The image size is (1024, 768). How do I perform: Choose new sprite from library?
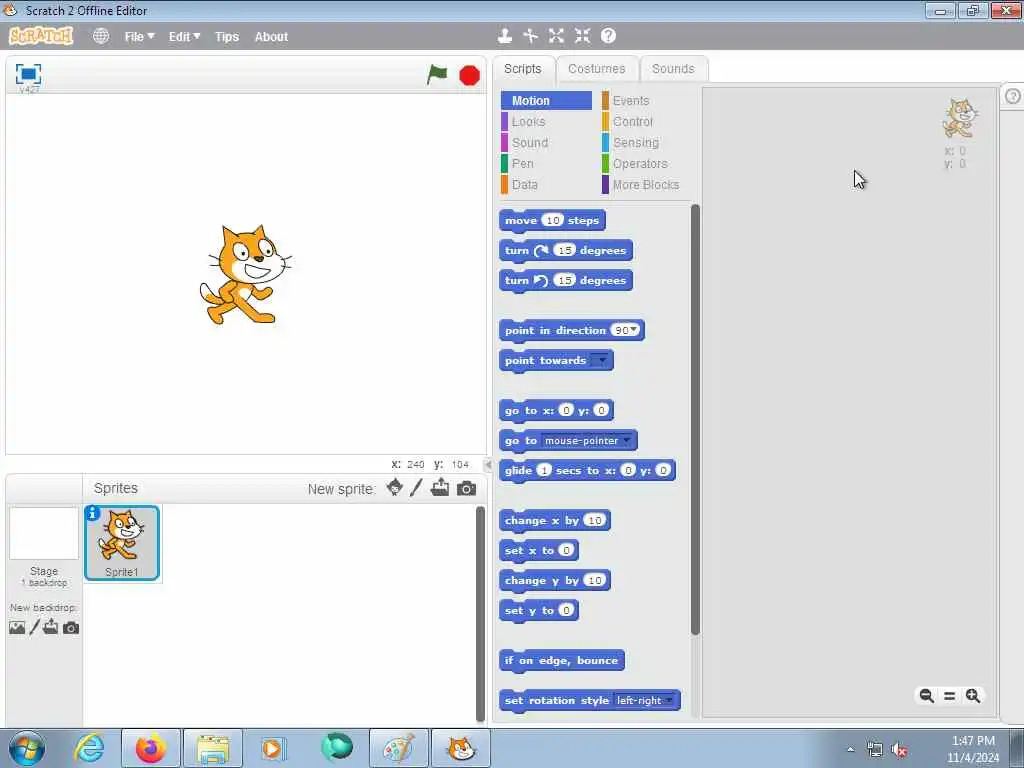pyautogui.click(x=394, y=487)
